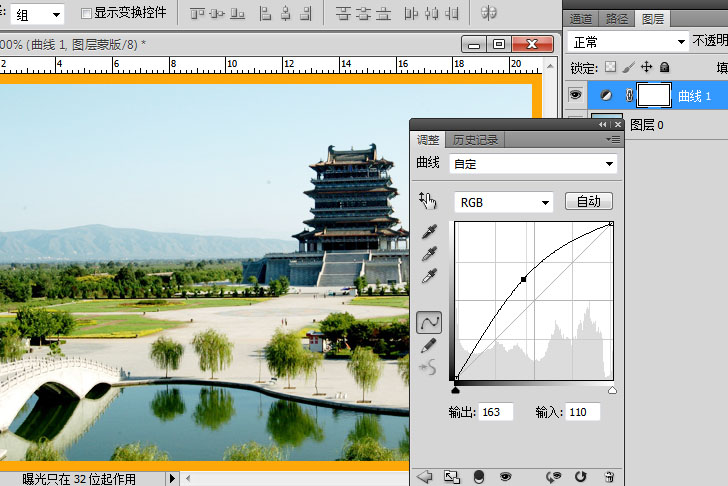The width and height of the screenshot is (728, 486).
Task: Select the on-image targeted adjustment hand tool
Action: tap(428, 201)
